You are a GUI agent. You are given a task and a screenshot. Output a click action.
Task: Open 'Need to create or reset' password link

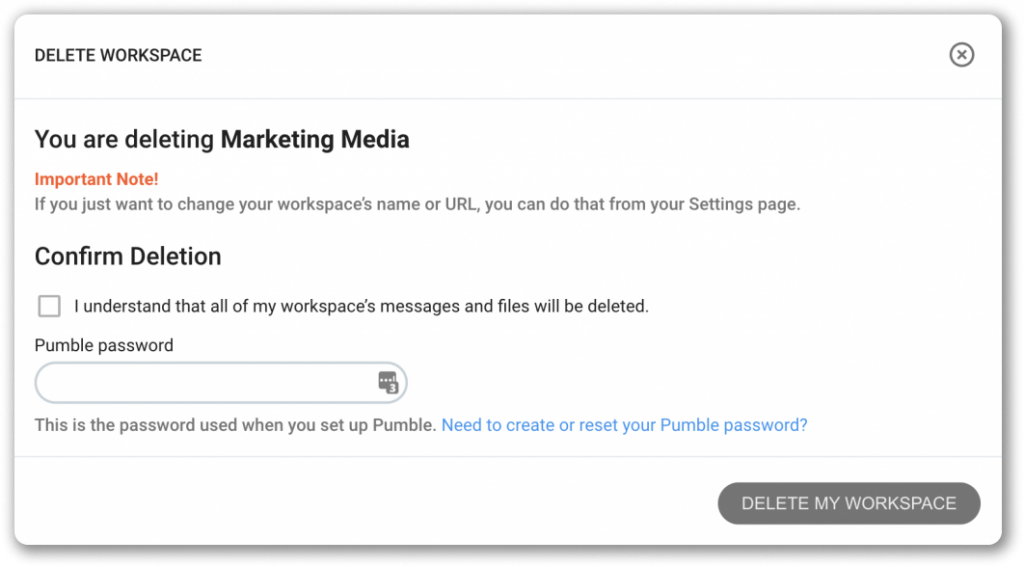click(624, 425)
